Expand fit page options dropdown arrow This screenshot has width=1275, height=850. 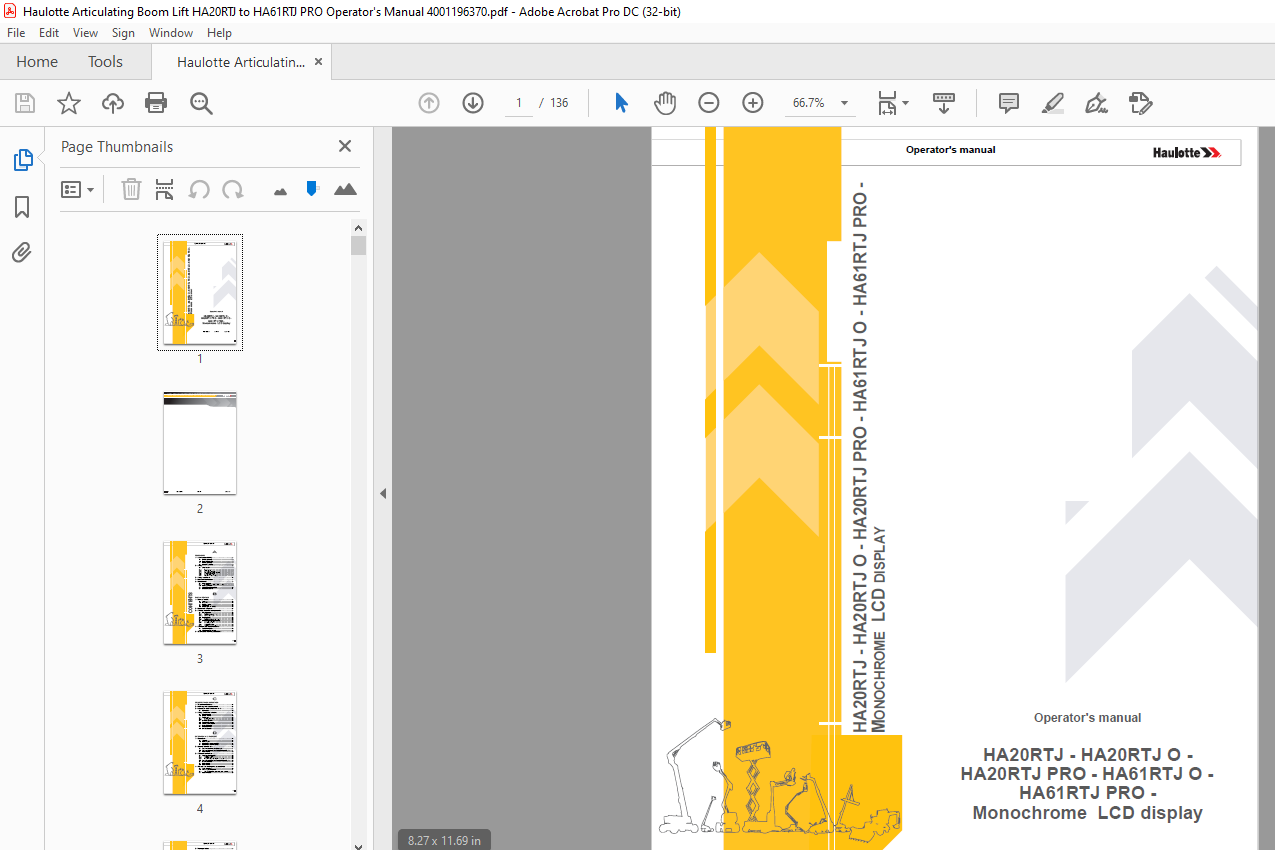pyautogui.click(x=906, y=103)
